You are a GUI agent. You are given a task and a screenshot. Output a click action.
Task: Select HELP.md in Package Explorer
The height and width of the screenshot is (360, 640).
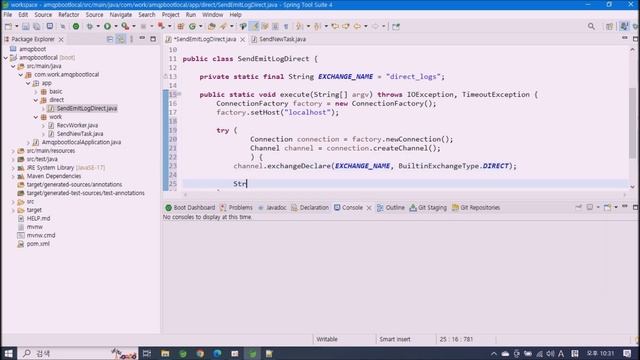point(38,218)
